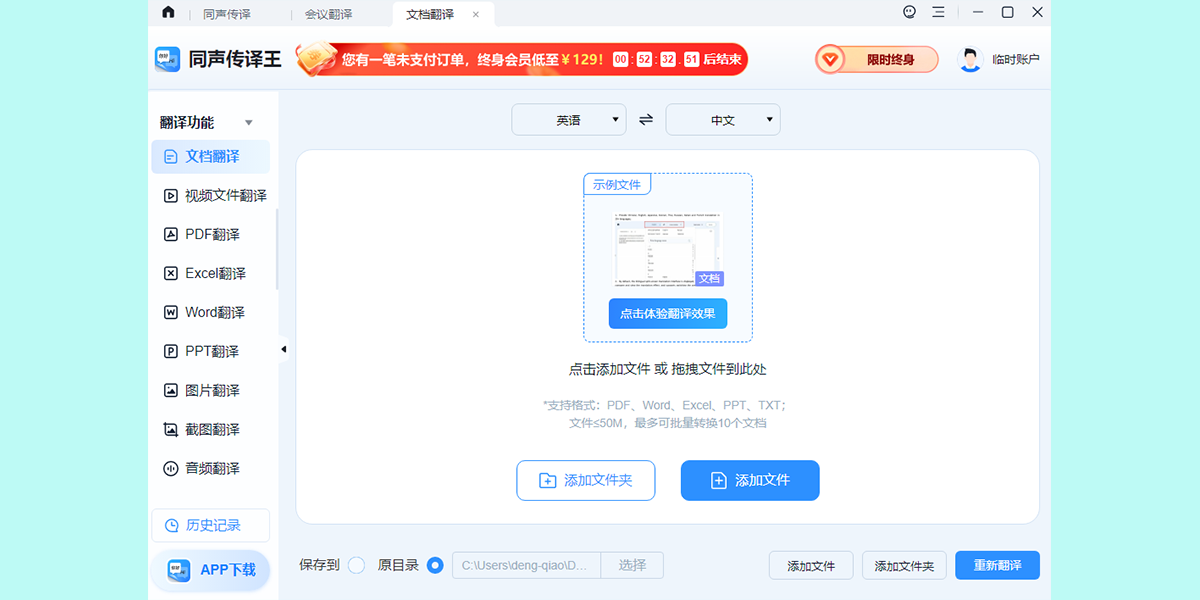Close the 文档翻译 tab
This screenshot has height=600, width=1200.
[x=476, y=14]
